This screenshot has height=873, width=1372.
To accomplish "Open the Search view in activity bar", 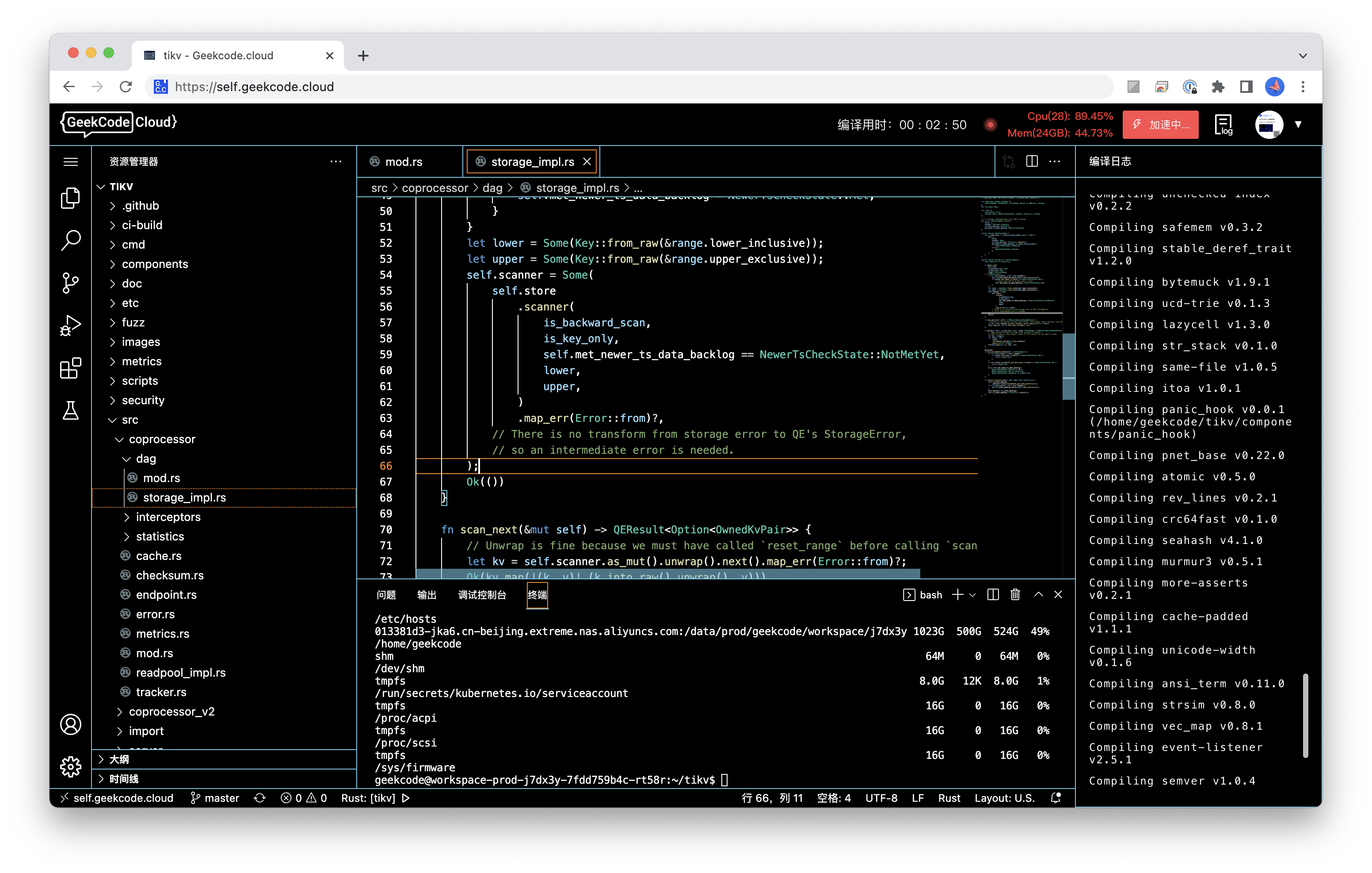I will pyautogui.click(x=70, y=240).
